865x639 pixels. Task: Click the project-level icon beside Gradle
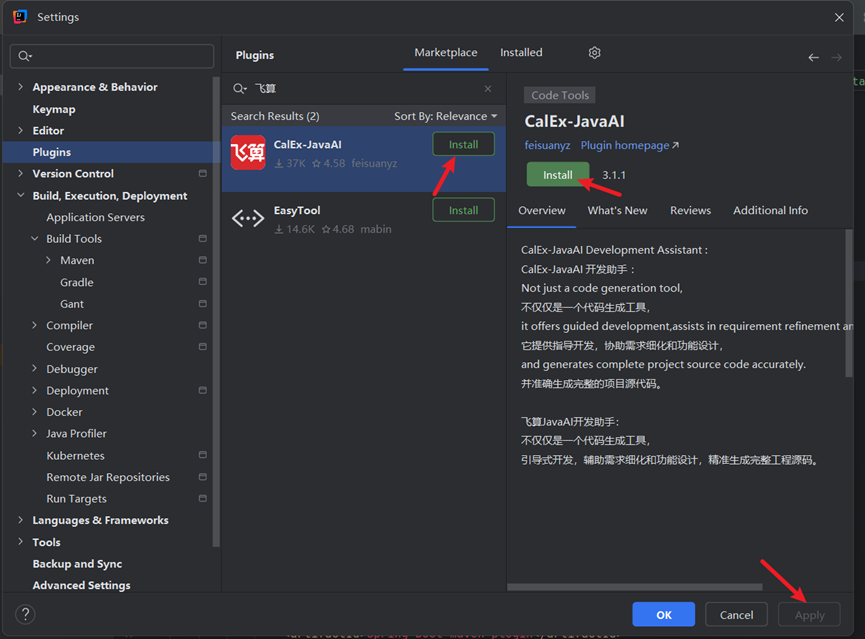[202, 282]
